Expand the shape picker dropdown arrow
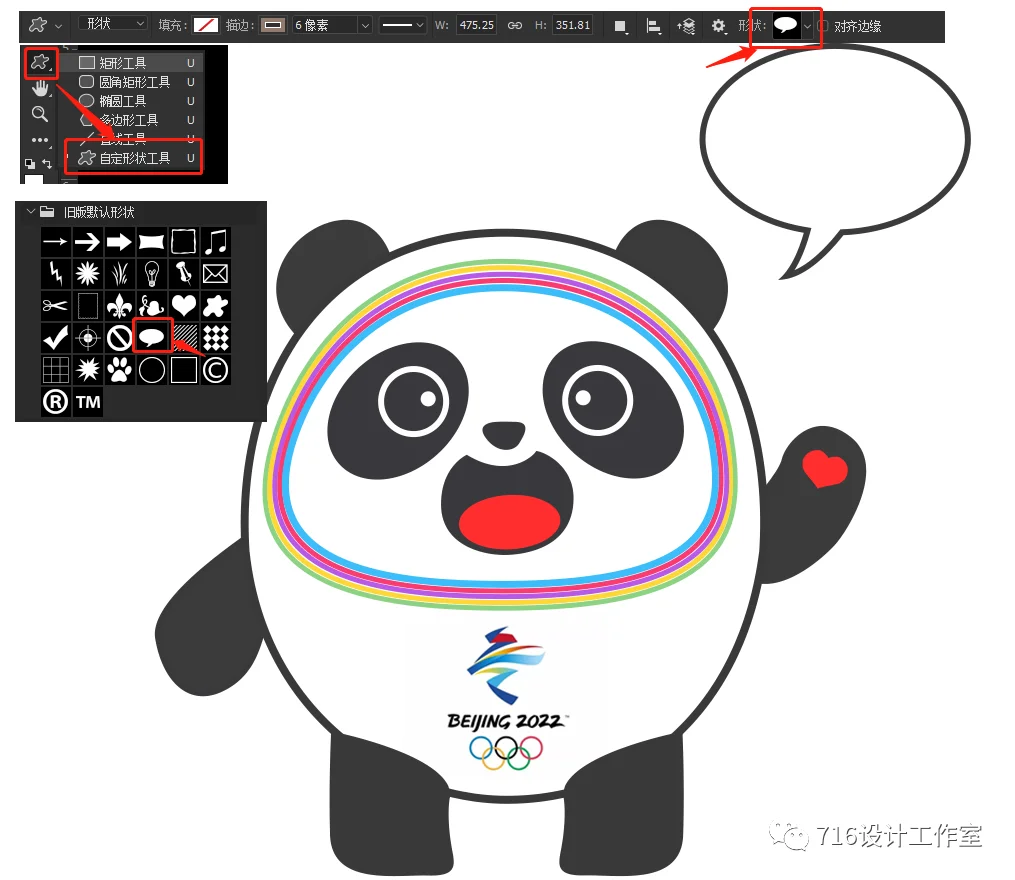This screenshot has height=880, width=1015. [x=807, y=27]
